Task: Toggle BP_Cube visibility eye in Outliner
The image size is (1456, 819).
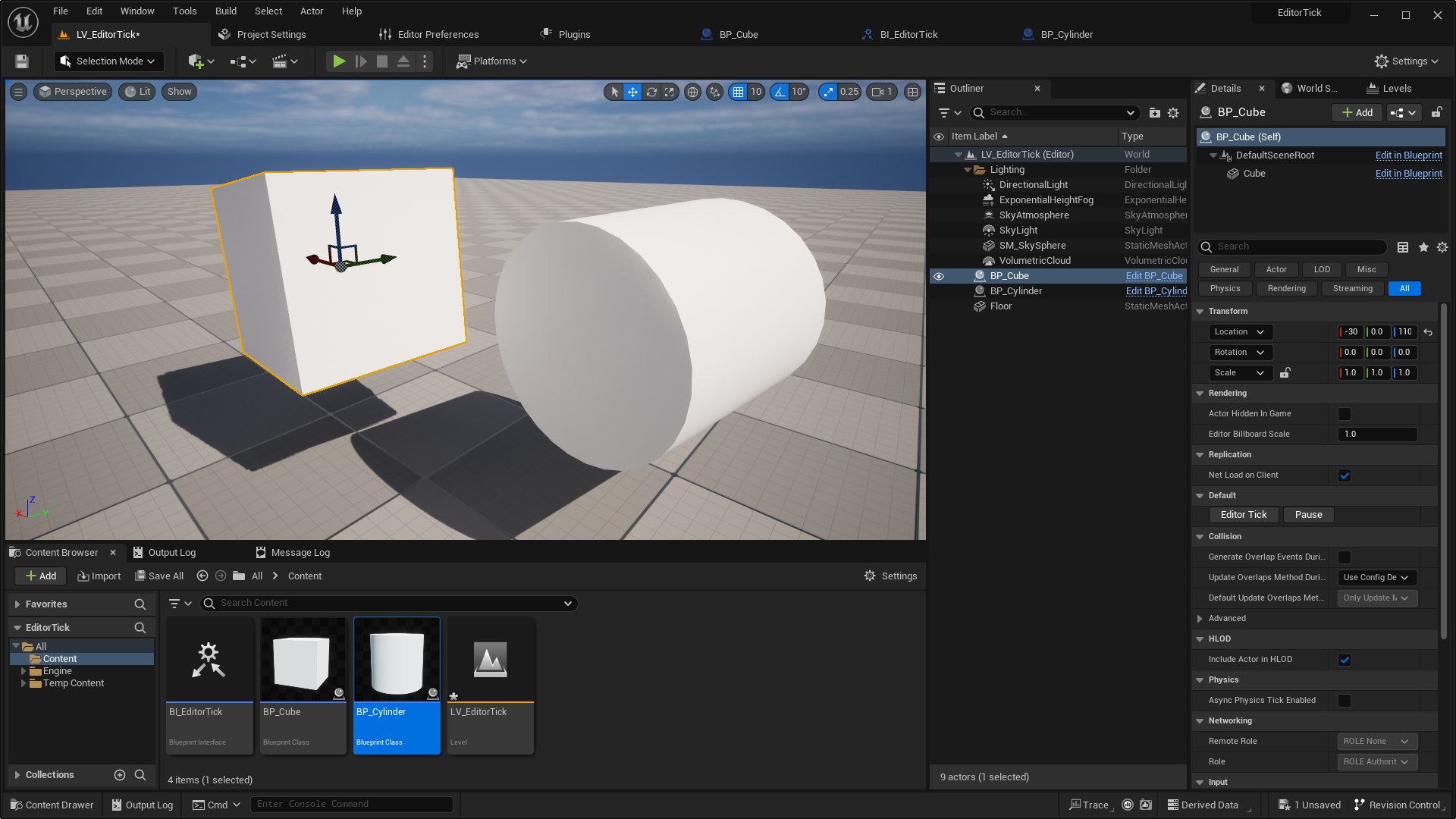Action: click(x=939, y=276)
